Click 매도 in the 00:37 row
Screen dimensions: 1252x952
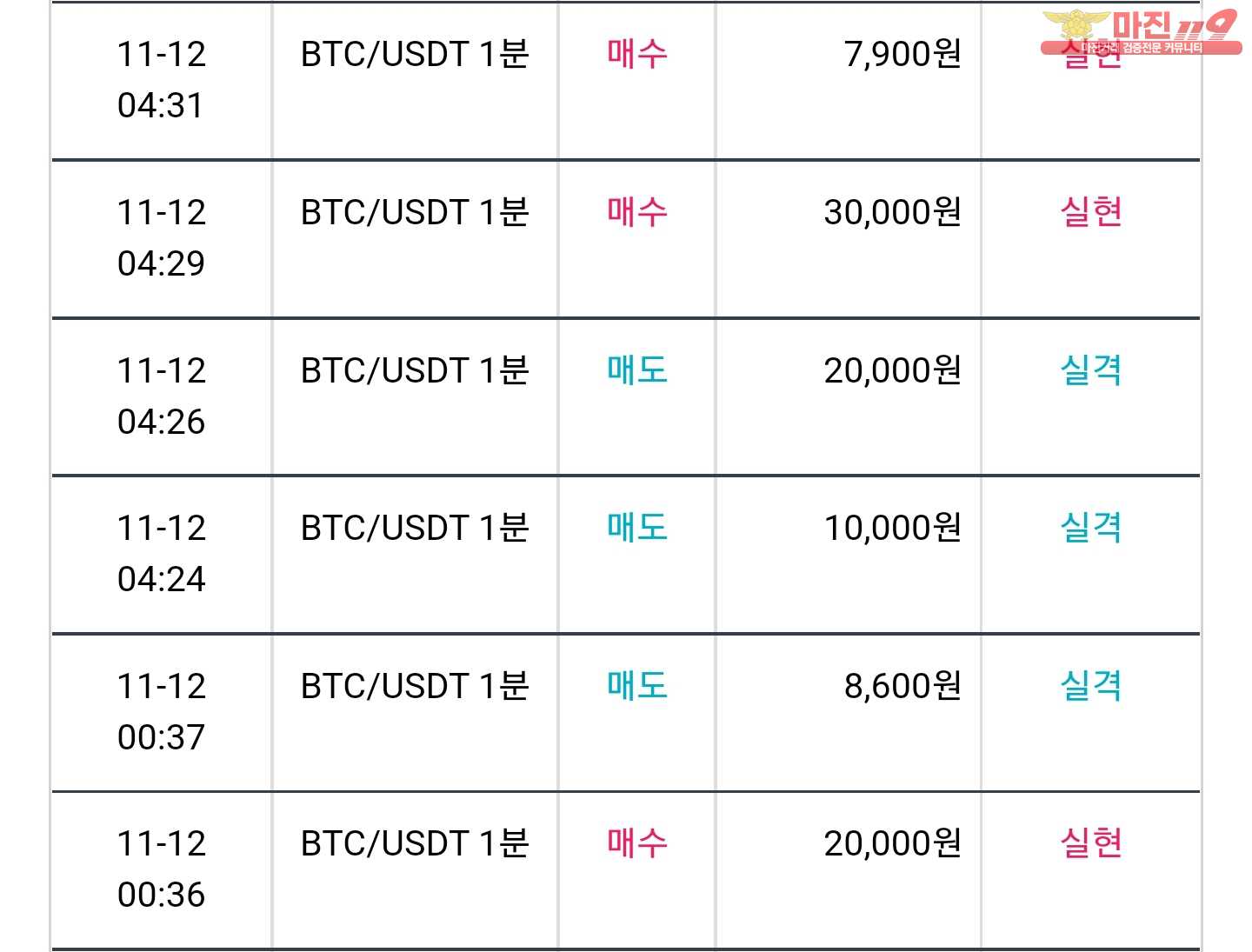[637, 686]
